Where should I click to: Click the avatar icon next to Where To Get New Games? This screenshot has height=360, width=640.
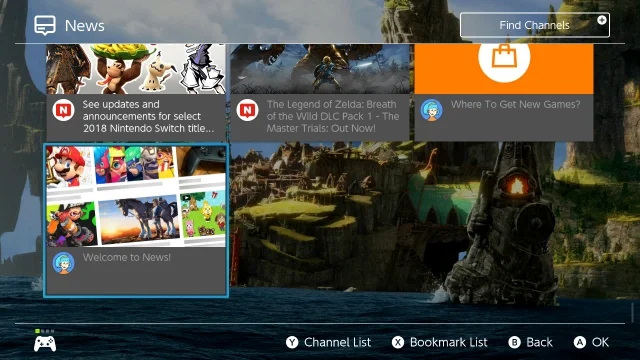click(x=431, y=110)
